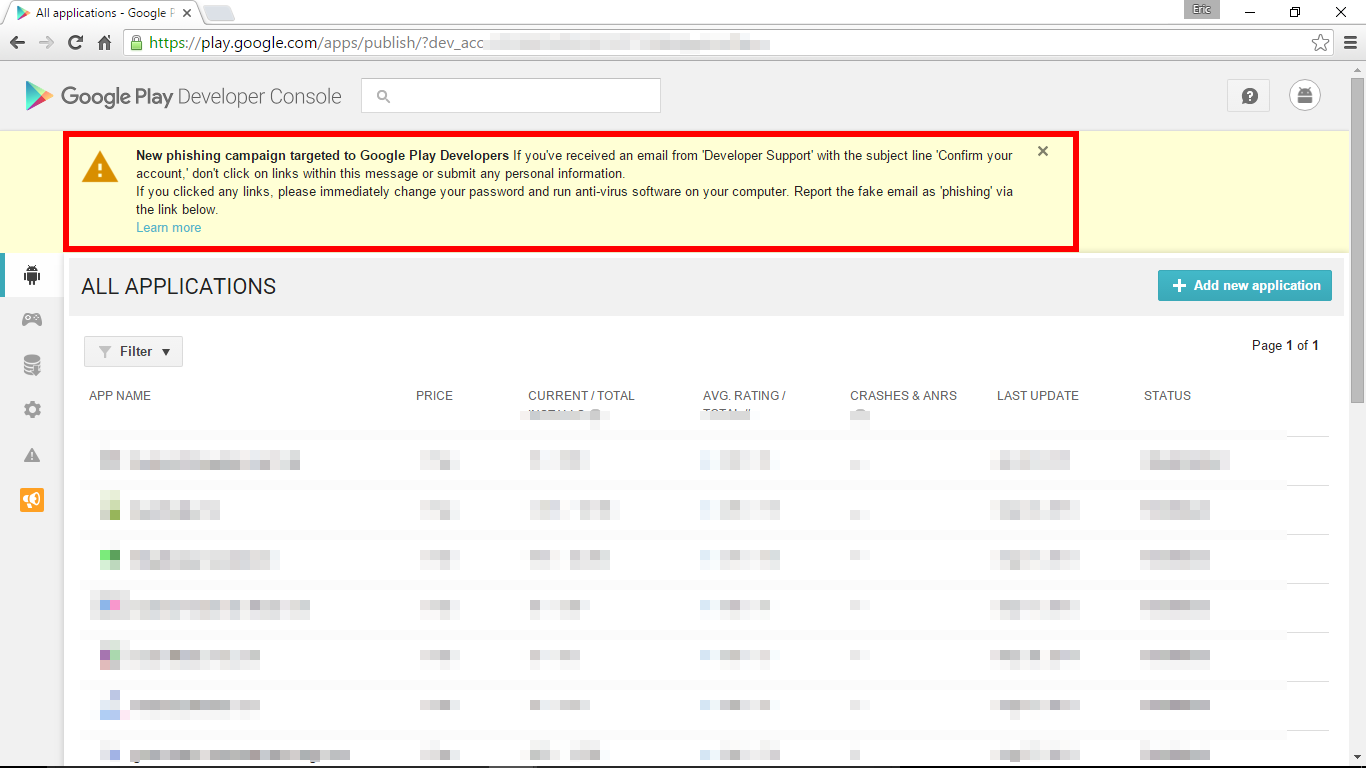Open the download reports database icon in sidebar
This screenshot has height=768, width=1366.
[32, 365]
